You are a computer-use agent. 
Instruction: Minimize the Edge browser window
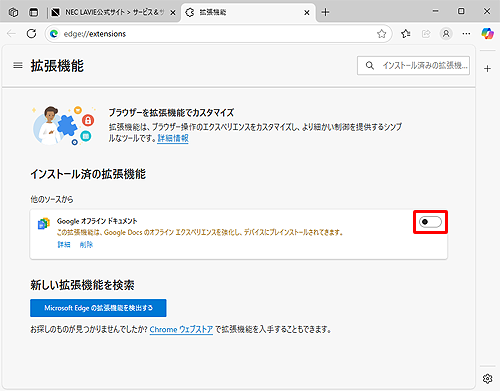(435, 11)
